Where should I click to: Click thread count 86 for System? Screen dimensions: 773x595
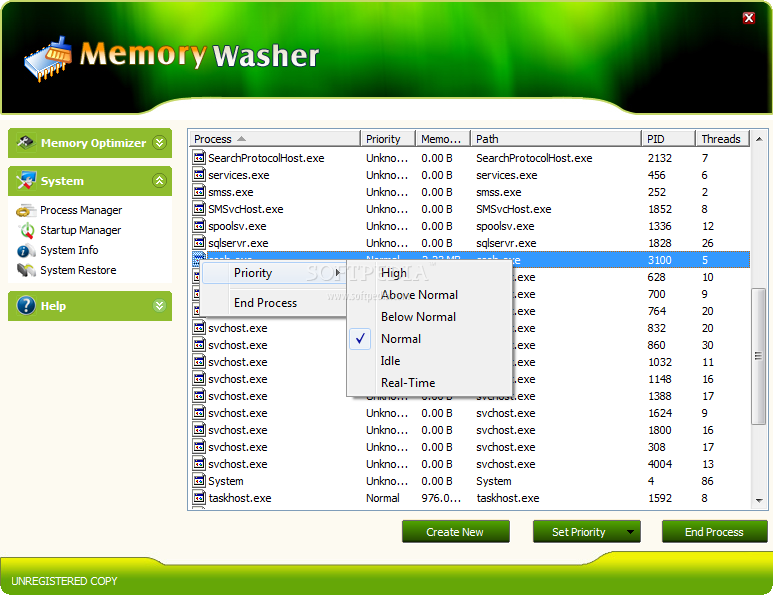point(707,481)
